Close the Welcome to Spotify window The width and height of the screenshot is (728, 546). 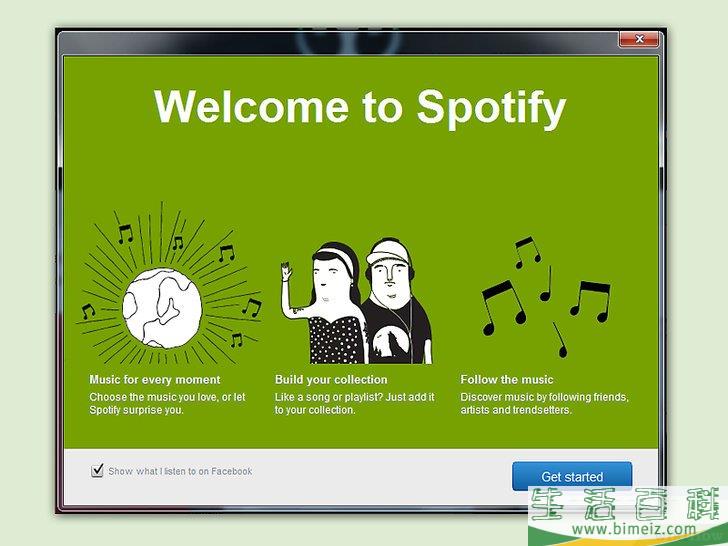point(639,39)
